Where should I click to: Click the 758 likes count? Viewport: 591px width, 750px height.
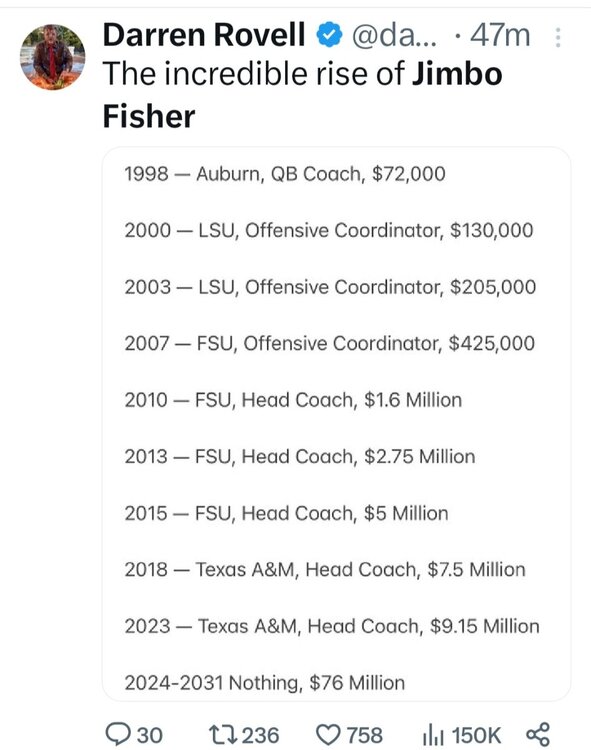364,735
